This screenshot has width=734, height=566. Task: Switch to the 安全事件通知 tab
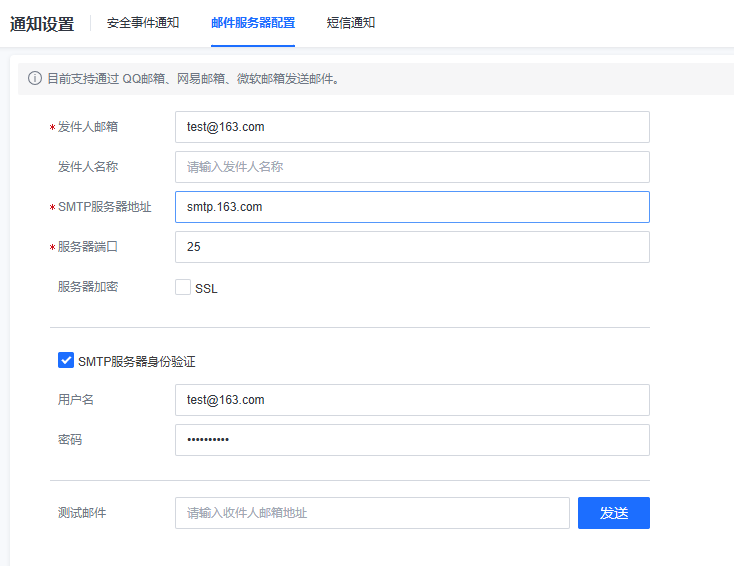(142, 22)
